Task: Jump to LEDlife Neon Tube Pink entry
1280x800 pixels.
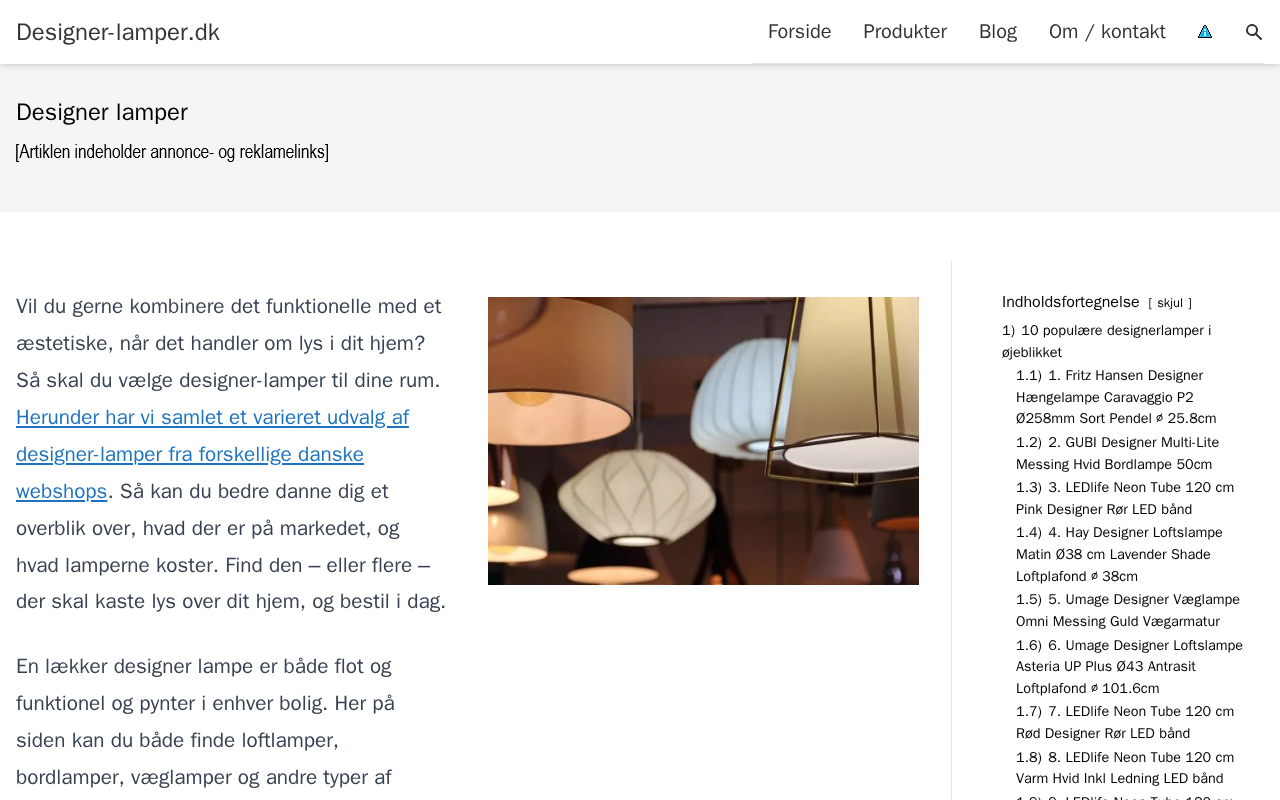Action: pyautogui.click(x=1125, y=498)
